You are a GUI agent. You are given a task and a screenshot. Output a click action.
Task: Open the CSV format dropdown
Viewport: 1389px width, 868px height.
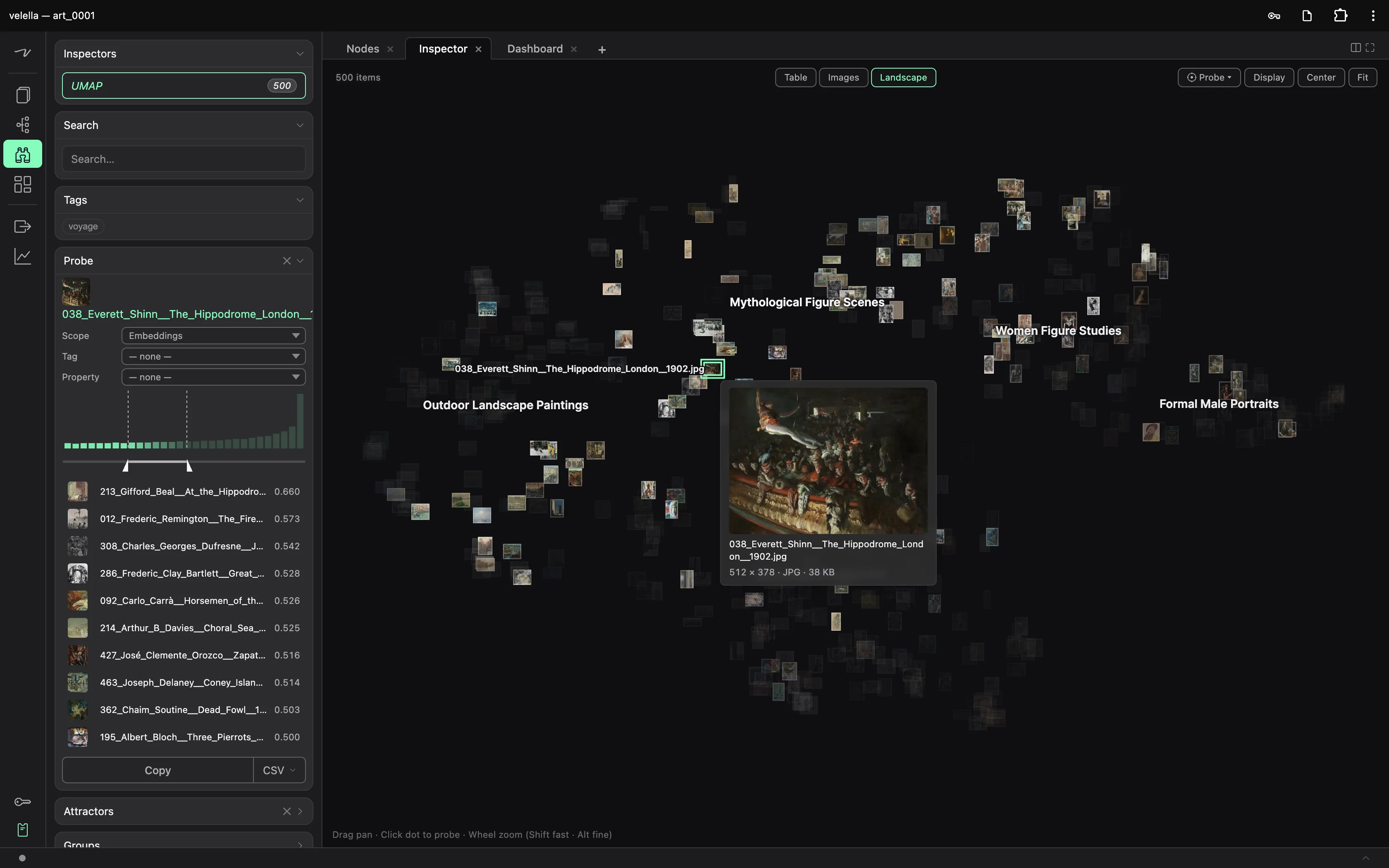[279, 770]
